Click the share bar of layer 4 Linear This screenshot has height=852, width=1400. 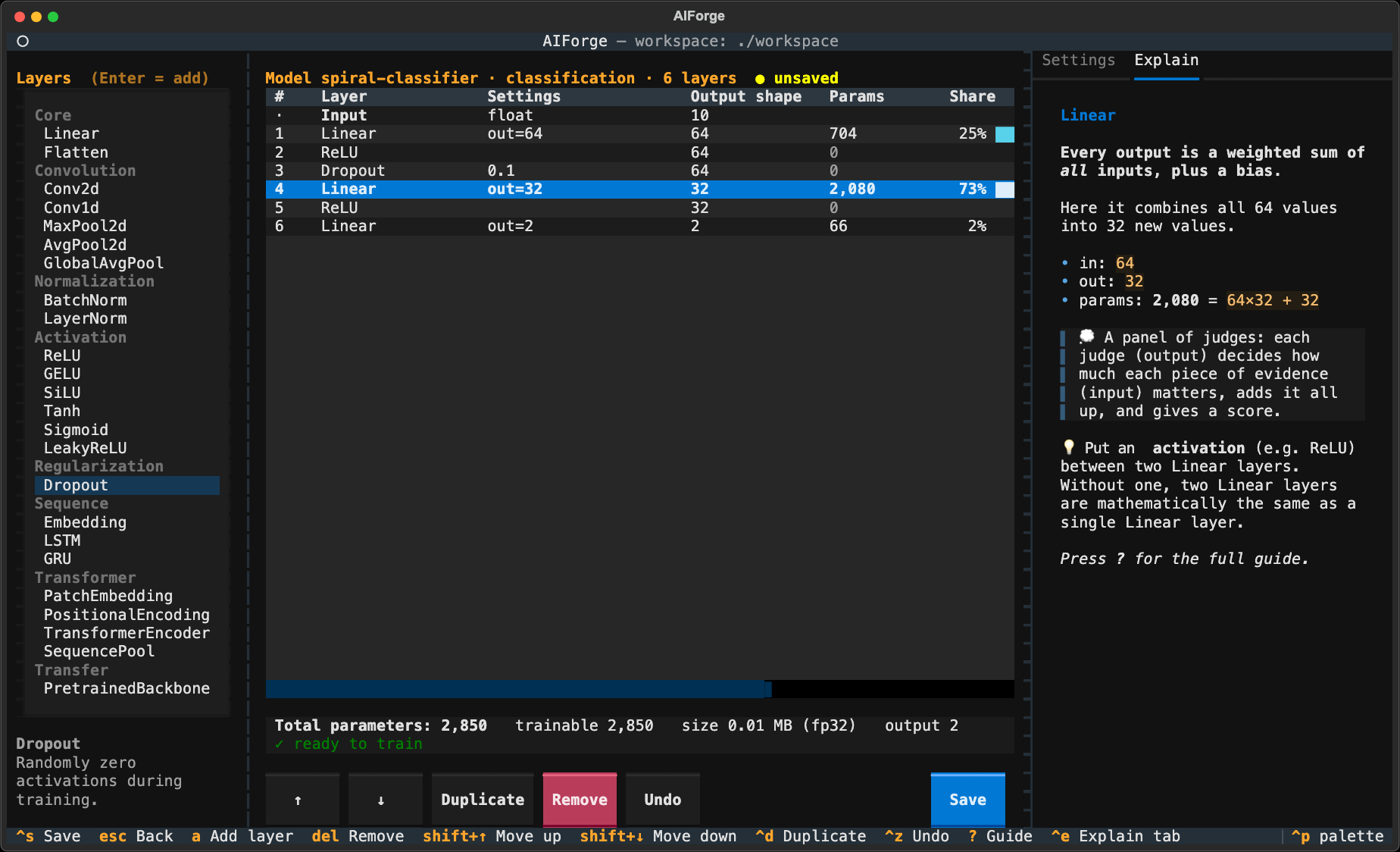[1005, 190]
